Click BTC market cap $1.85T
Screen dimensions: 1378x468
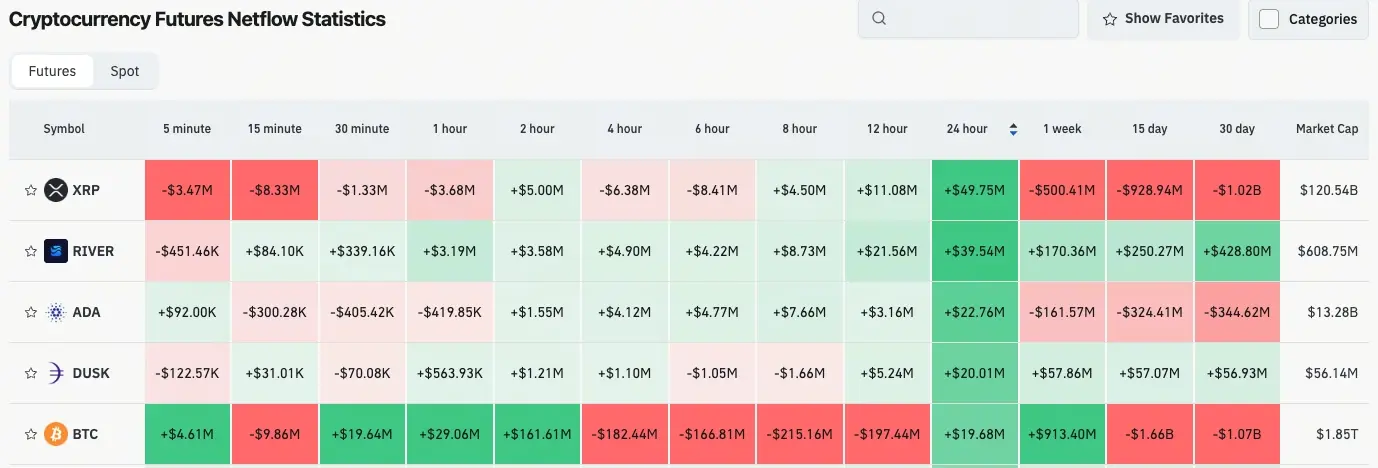(1337, 434)
